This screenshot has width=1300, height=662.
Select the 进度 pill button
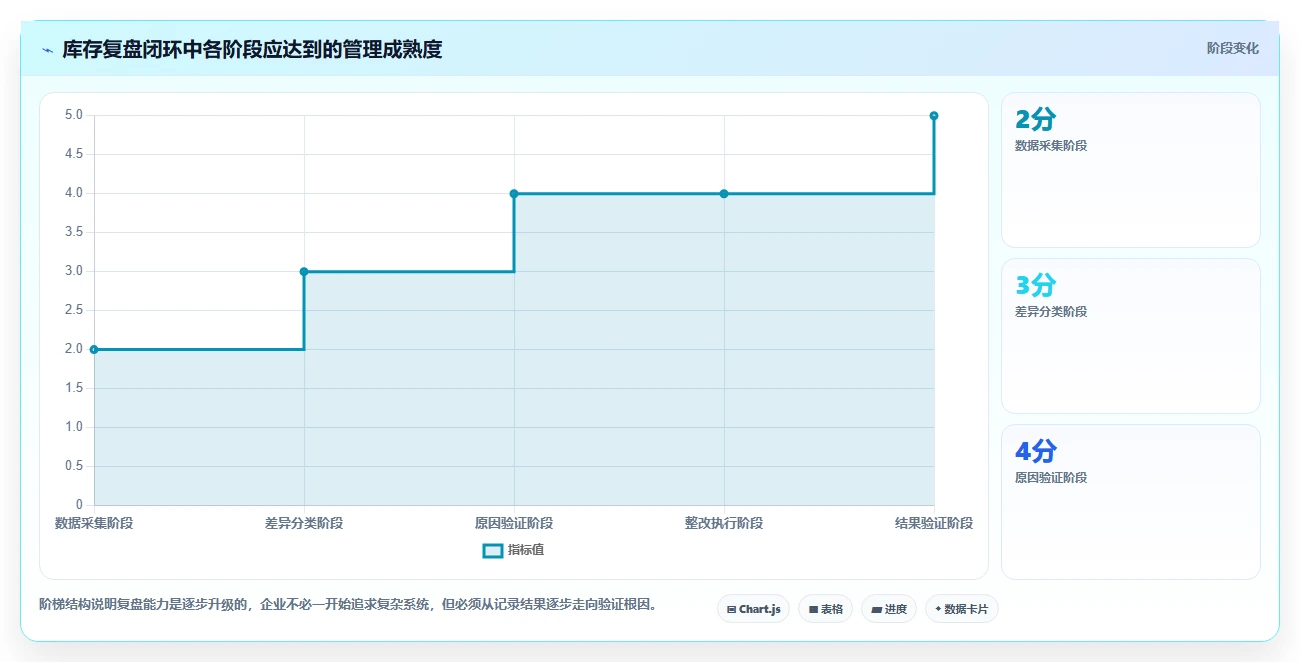(x=889, y=609)
